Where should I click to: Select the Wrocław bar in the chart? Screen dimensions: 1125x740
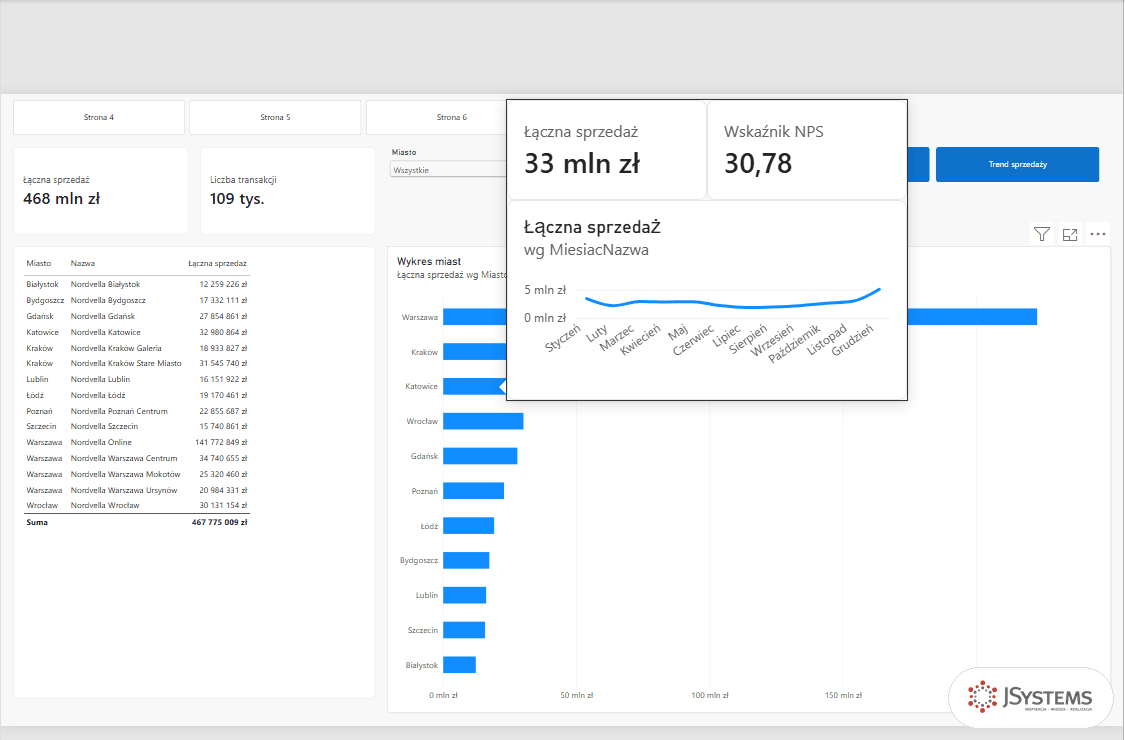(483, 421)
